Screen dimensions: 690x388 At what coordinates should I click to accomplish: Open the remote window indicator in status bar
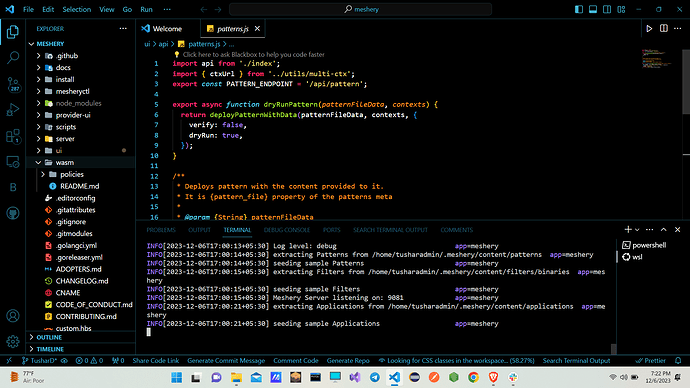[x=9, y=360]
